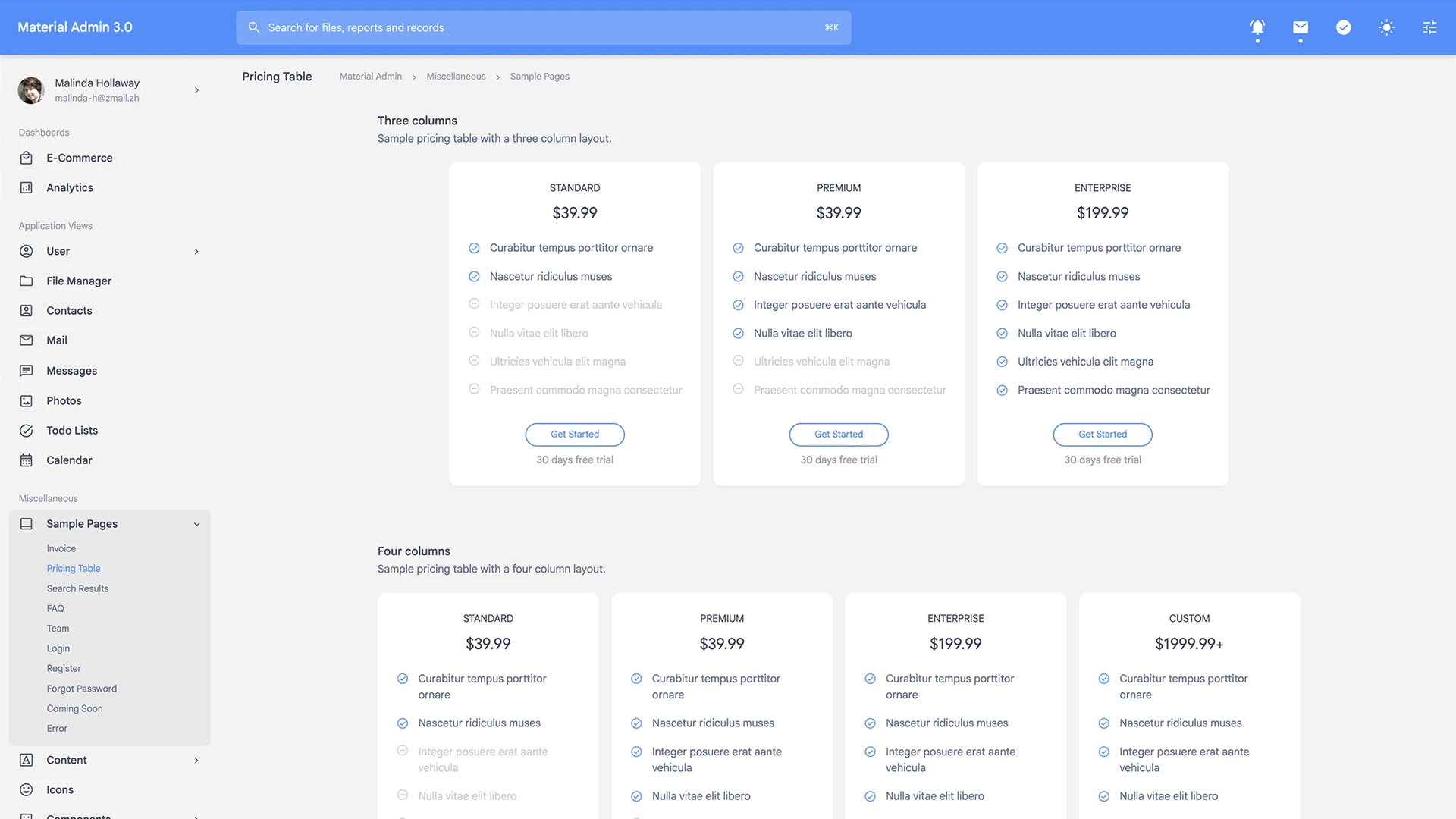Click check icon beside Custom plan 'Nascetur ridiculus muses'
The width and height of the screenshot is (1456, 819).
1104,723
